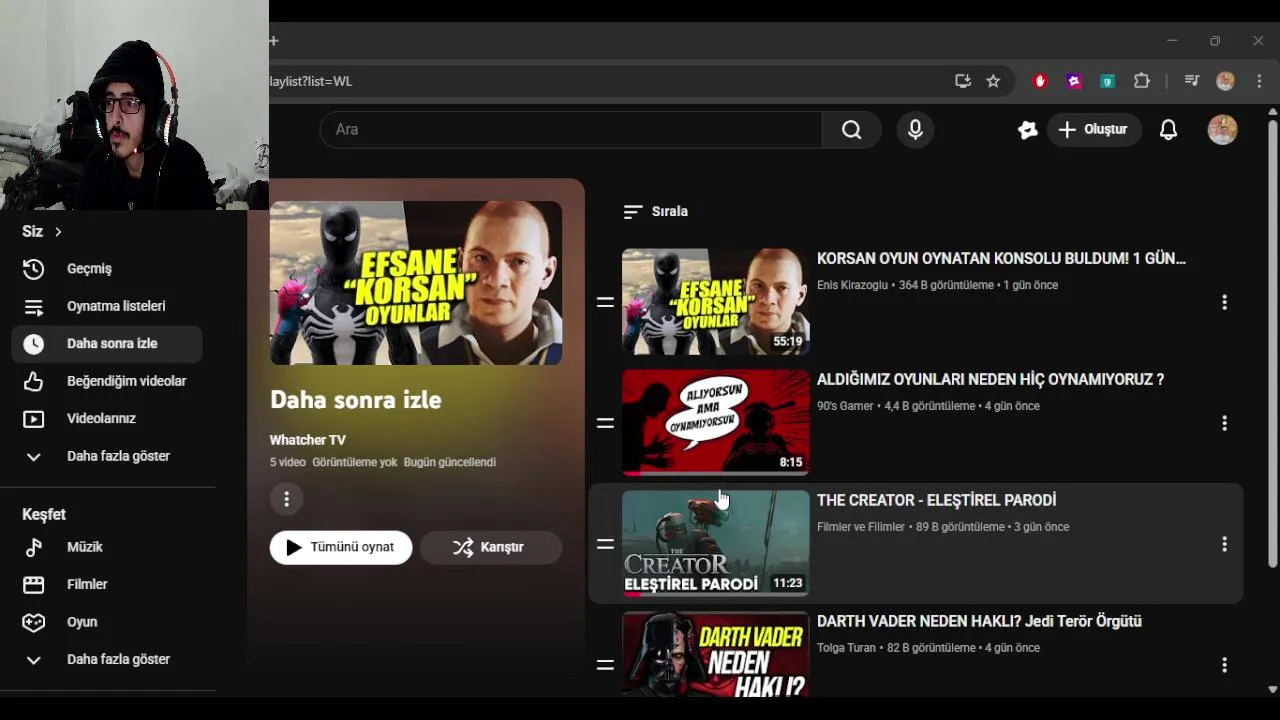Bookmark the page with the star icon
This screenshot has width=1280, height=720.
coord(993,81)
